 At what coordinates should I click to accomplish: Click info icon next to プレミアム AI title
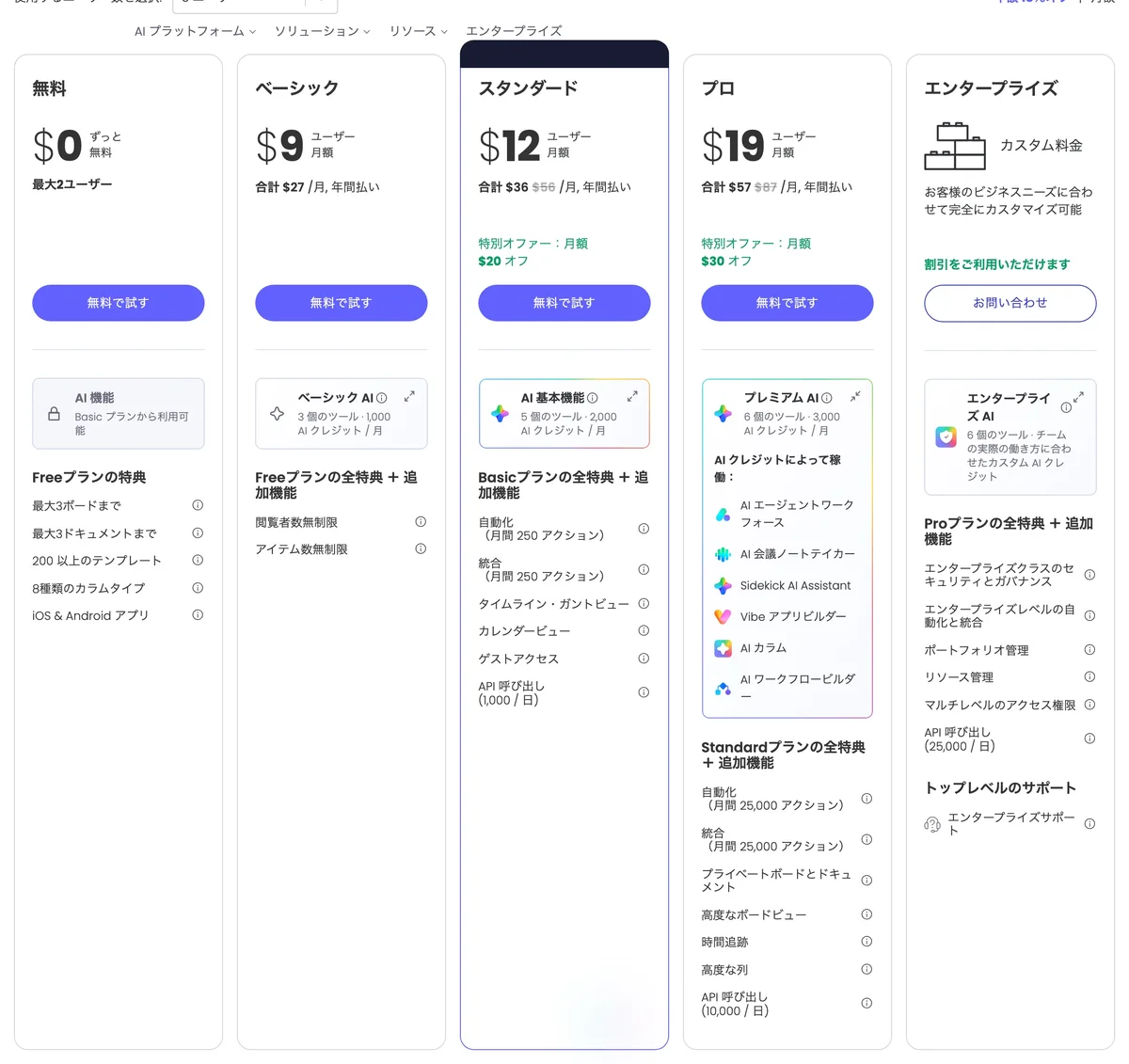826,398
